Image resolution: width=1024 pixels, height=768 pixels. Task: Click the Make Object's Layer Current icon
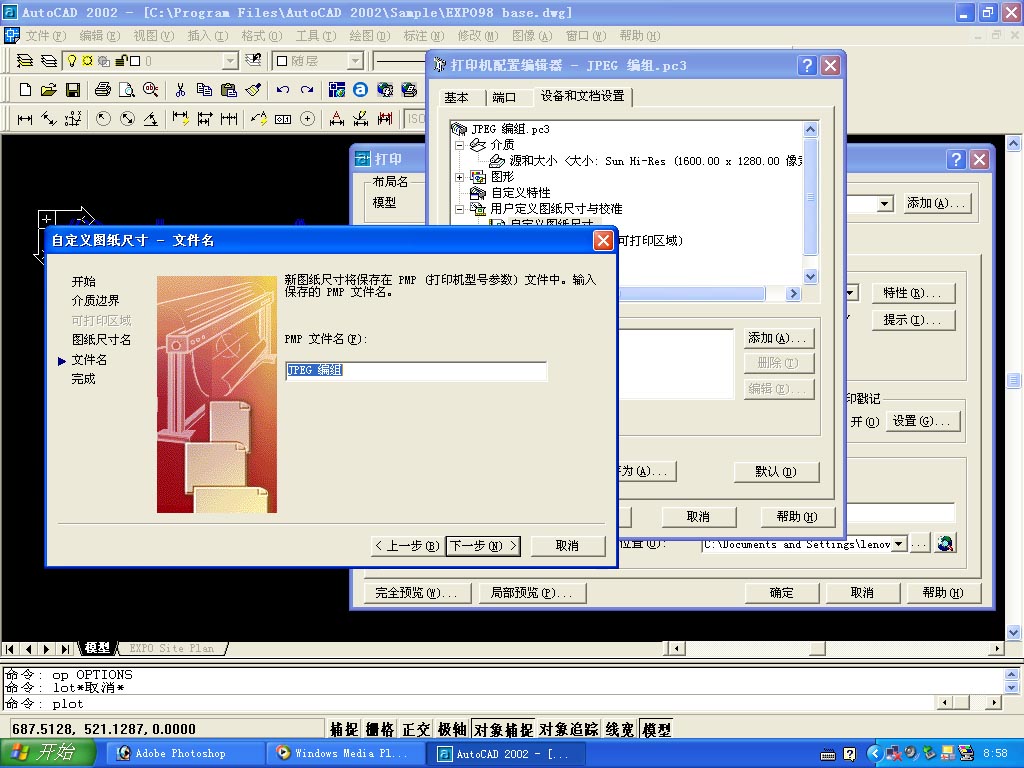pyautogui.click(x=25, y=61)
